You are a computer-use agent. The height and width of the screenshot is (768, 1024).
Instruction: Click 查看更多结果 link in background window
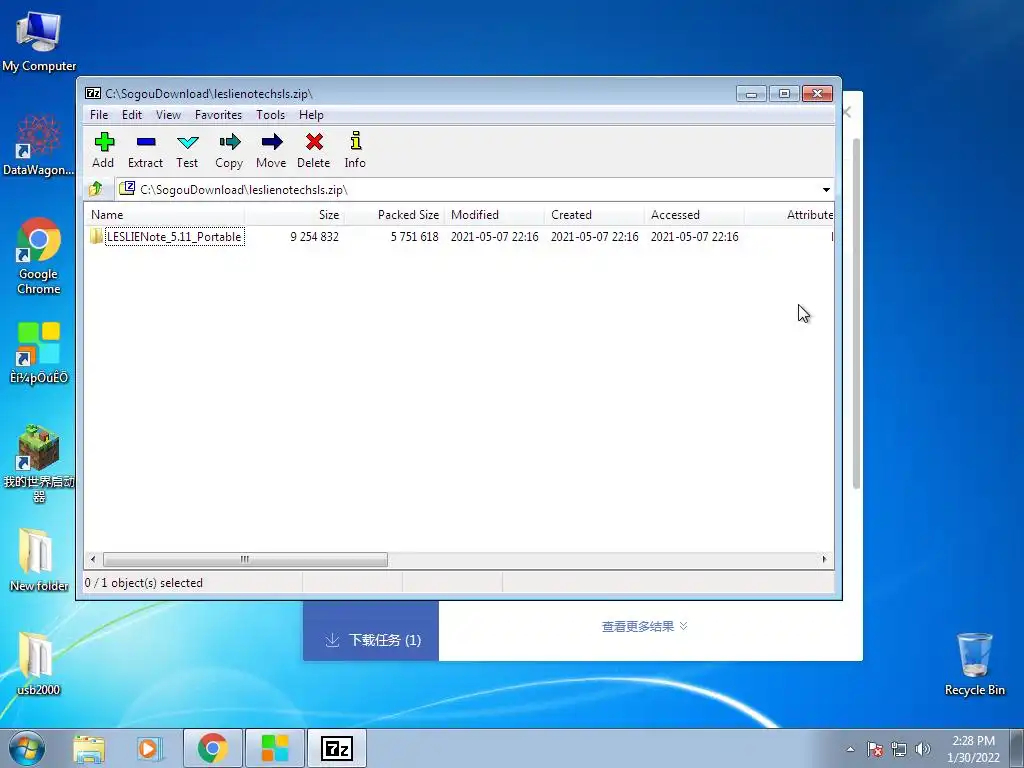(645, 626)
